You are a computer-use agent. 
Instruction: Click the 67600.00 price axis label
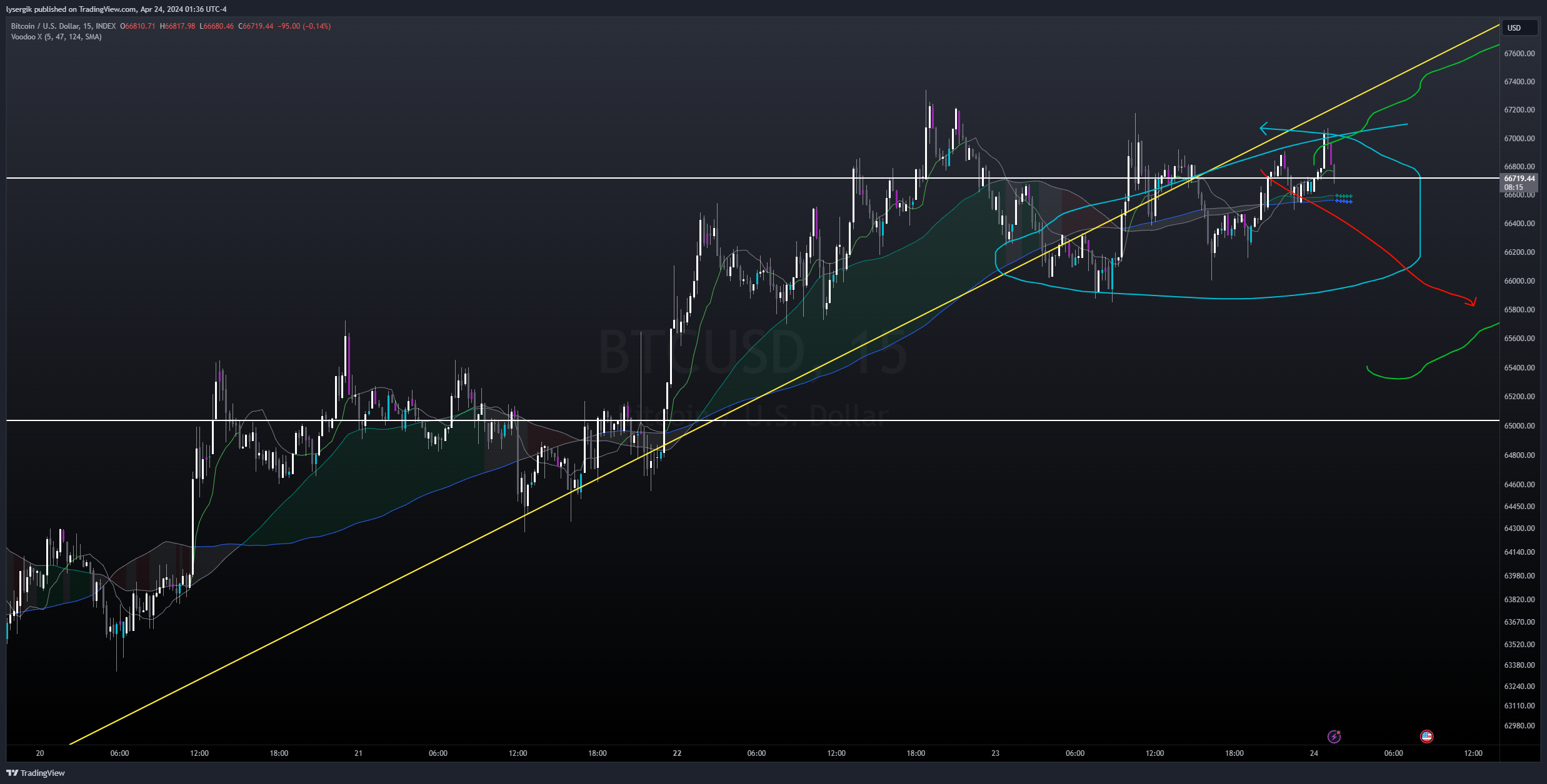(1519, 54)
